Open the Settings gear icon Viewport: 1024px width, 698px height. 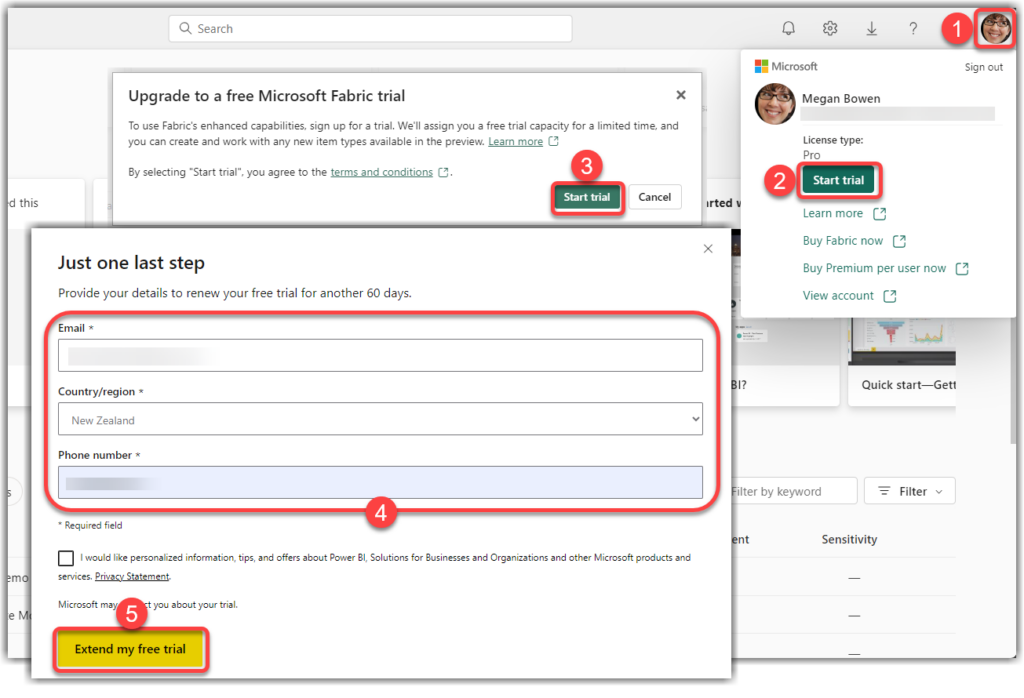click(x=830, y=28)
